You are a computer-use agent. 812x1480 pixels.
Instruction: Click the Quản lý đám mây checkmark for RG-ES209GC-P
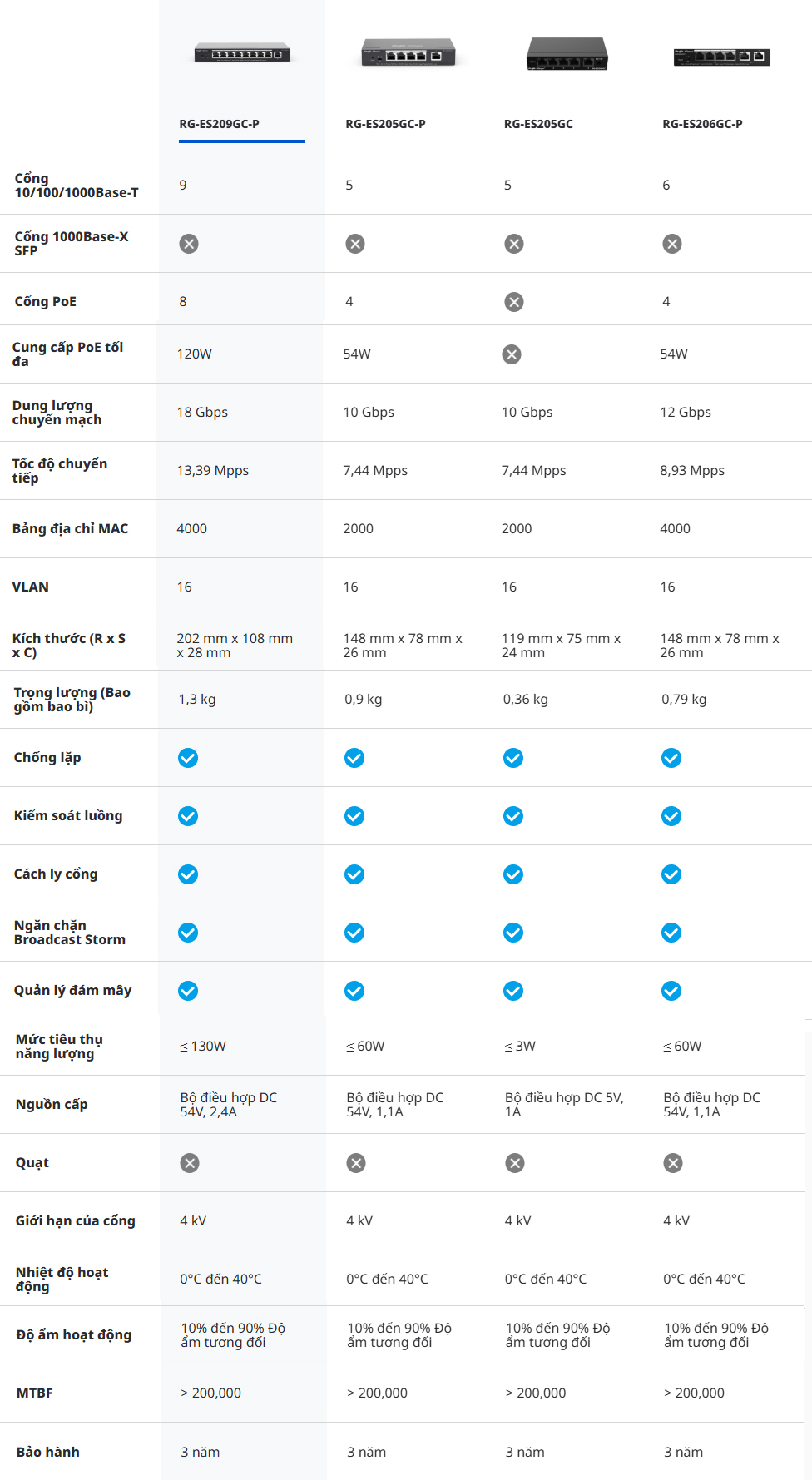point(188,991)
